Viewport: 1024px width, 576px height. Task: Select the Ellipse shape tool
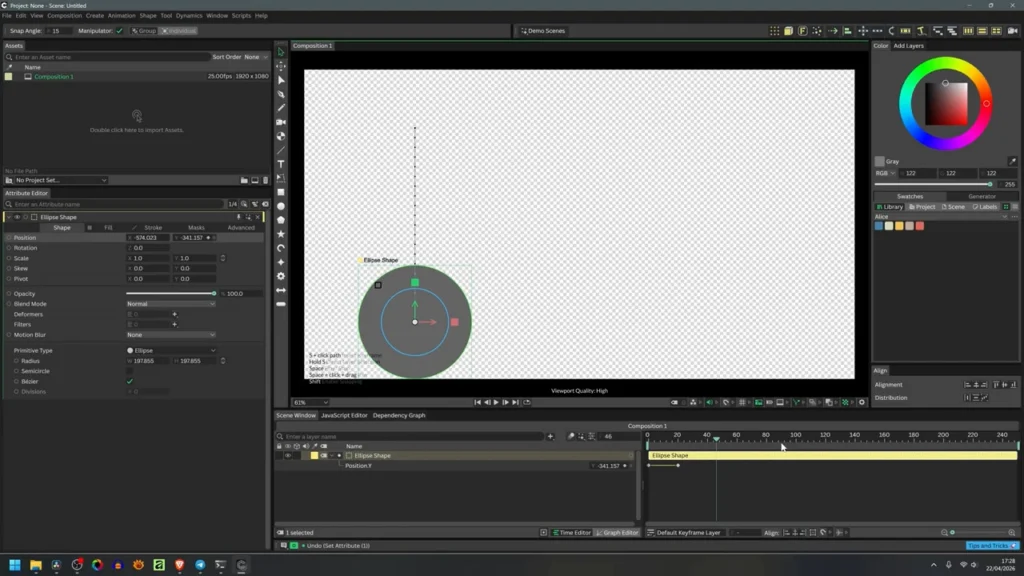tap(281, 206)
